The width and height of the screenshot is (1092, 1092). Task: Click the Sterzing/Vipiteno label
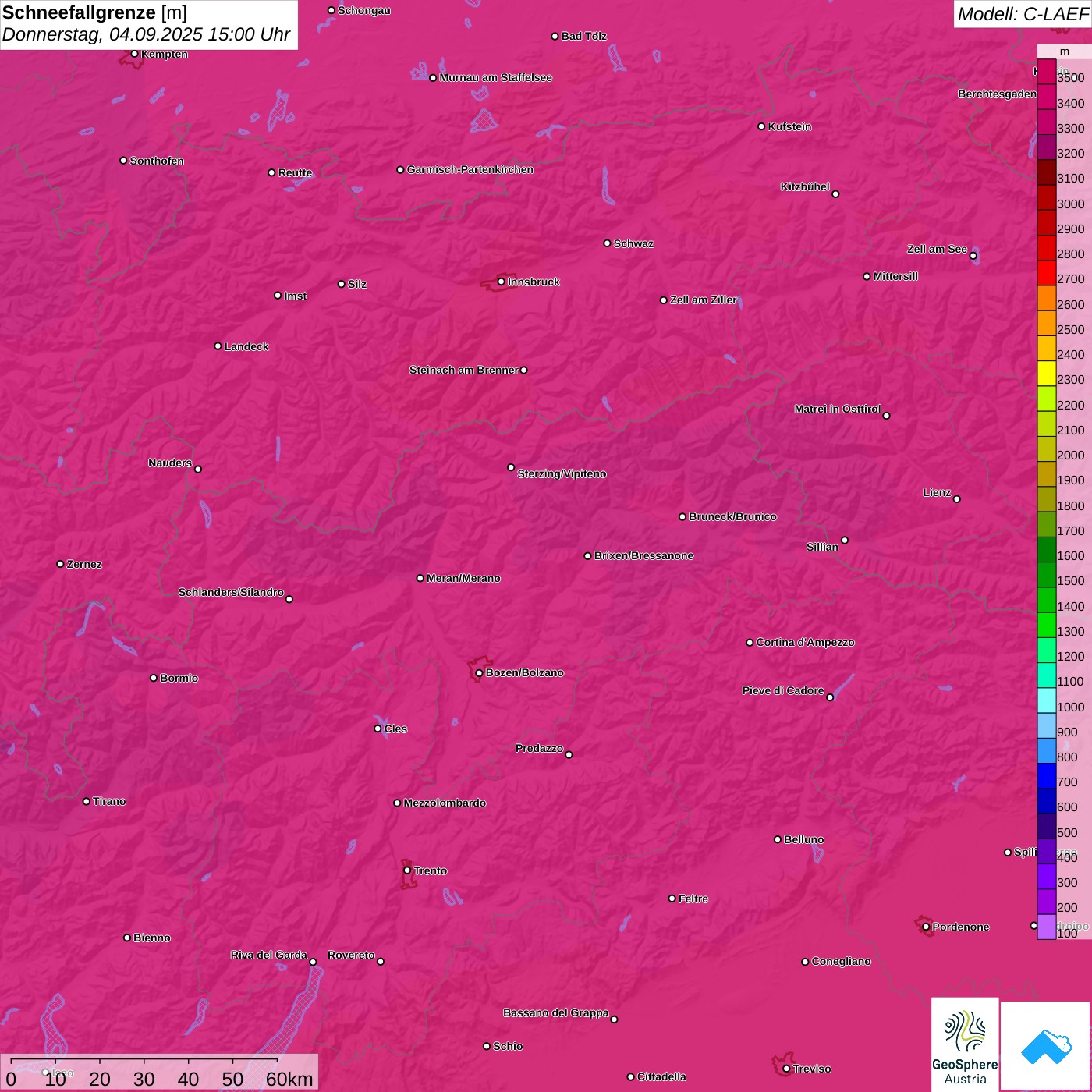point(562,473)
